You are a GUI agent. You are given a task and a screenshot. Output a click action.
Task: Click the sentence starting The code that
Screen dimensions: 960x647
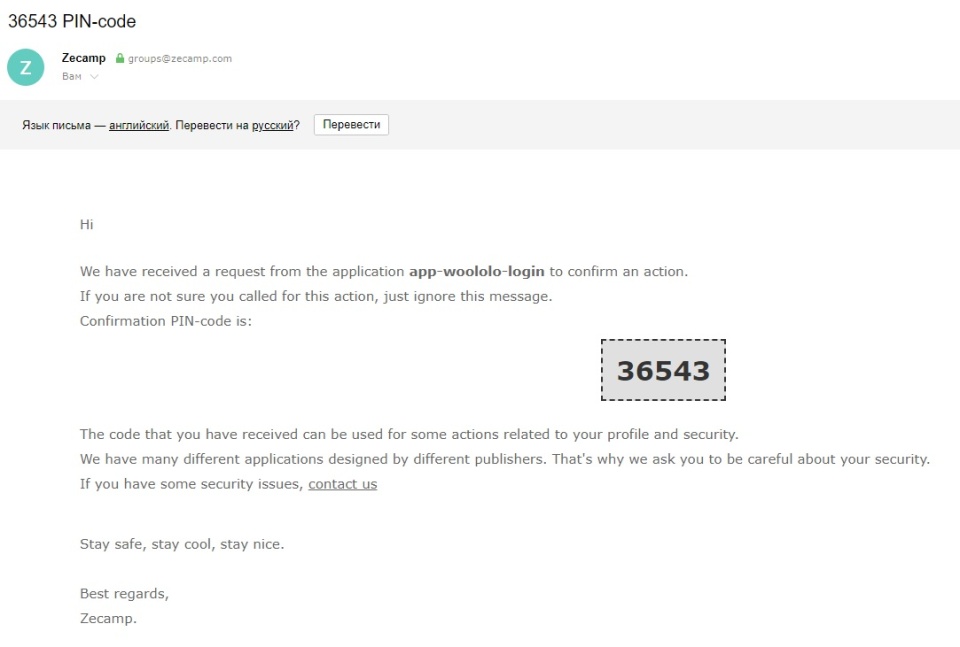point(408,434)
